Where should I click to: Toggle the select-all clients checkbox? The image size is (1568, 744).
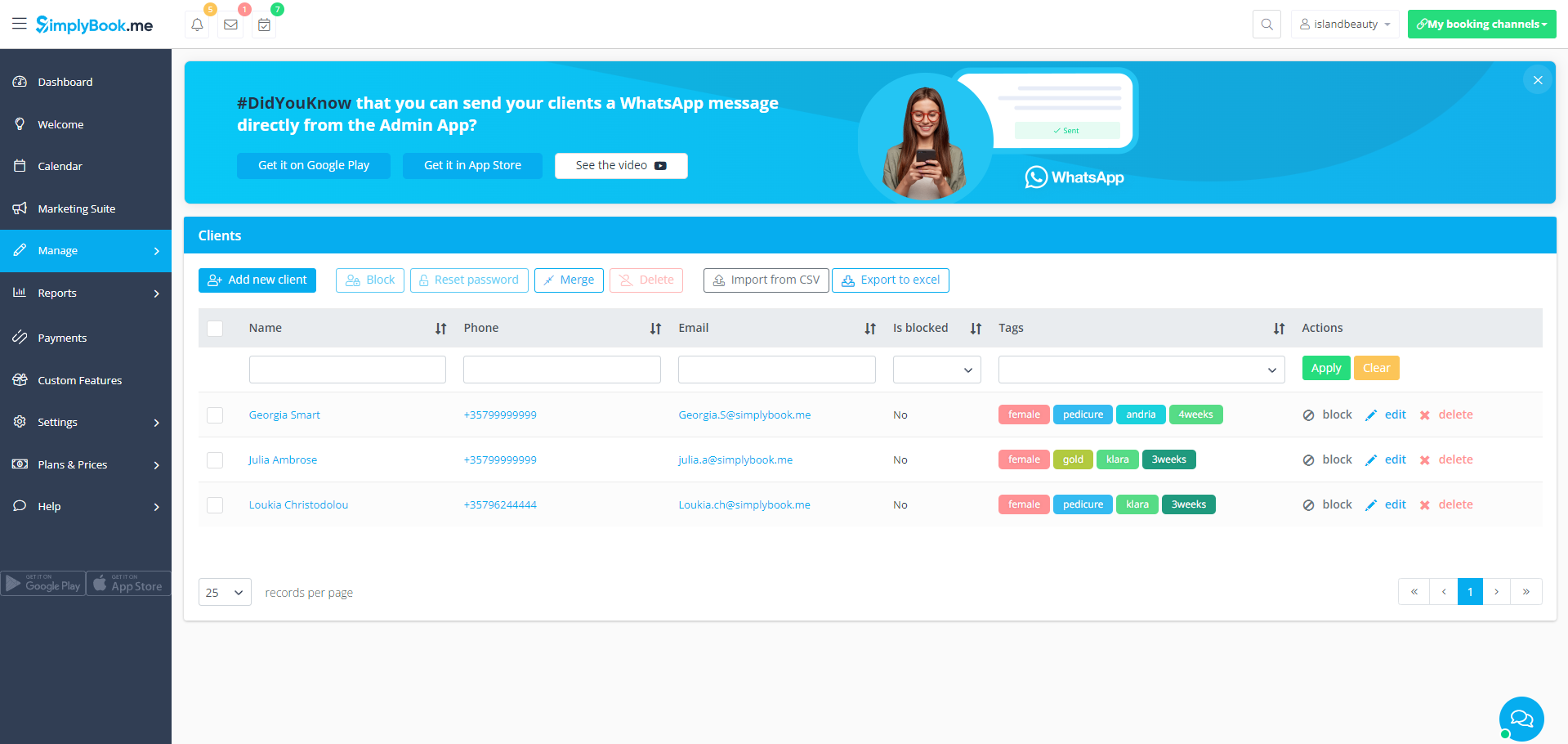(x=215, y=329)
